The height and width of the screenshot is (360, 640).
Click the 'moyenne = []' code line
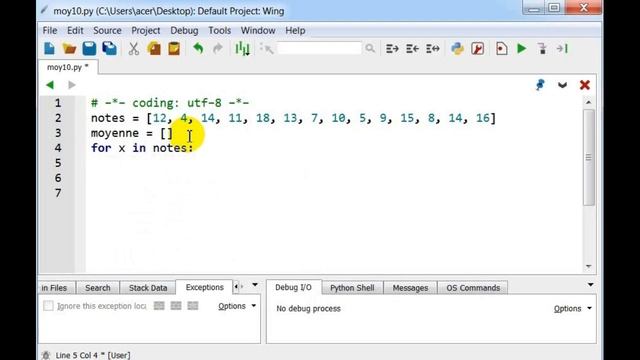pos(132,133)
